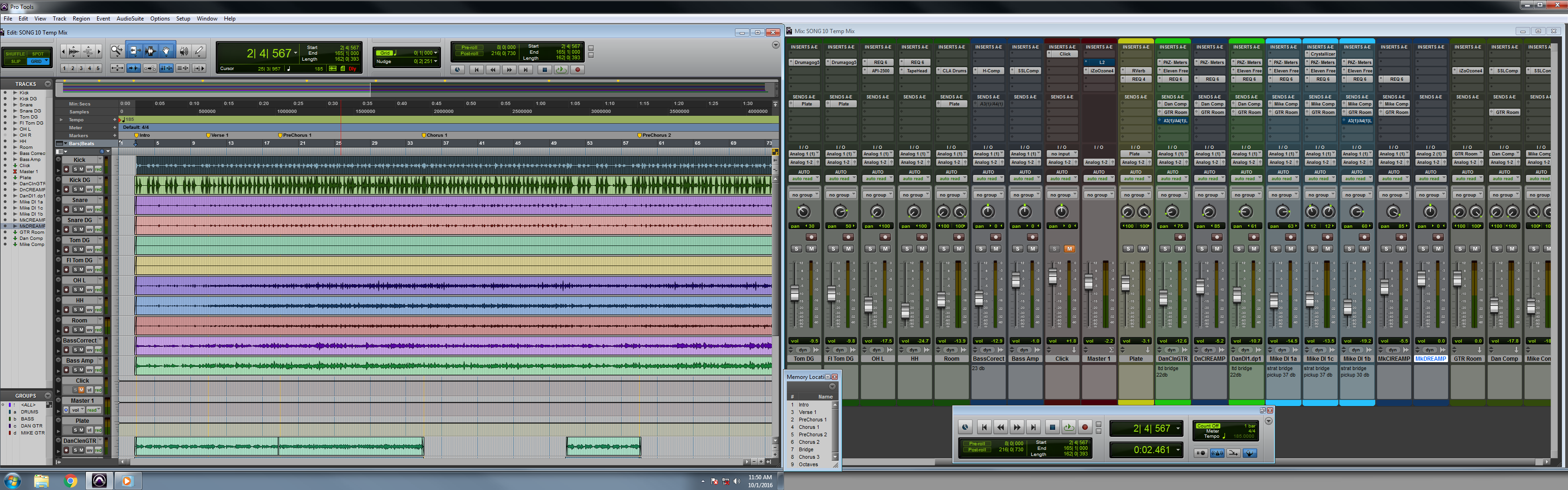Click Play in Edit window transport

click(x=561, y=70)
